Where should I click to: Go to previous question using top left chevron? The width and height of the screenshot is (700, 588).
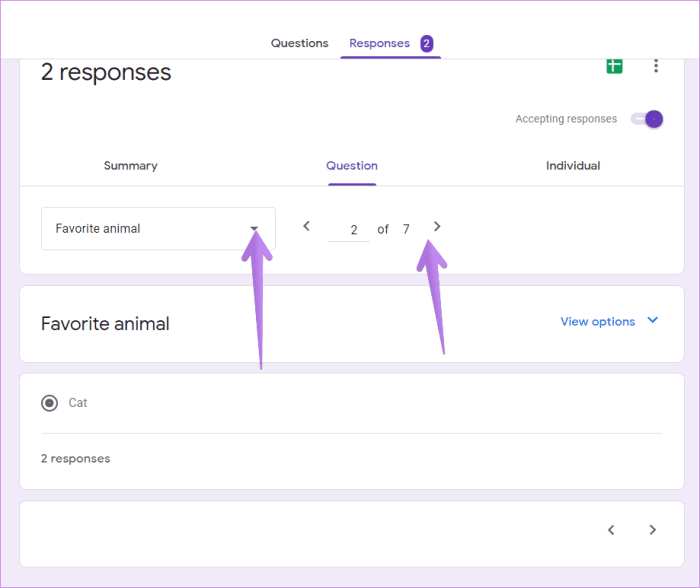[307, 227]
